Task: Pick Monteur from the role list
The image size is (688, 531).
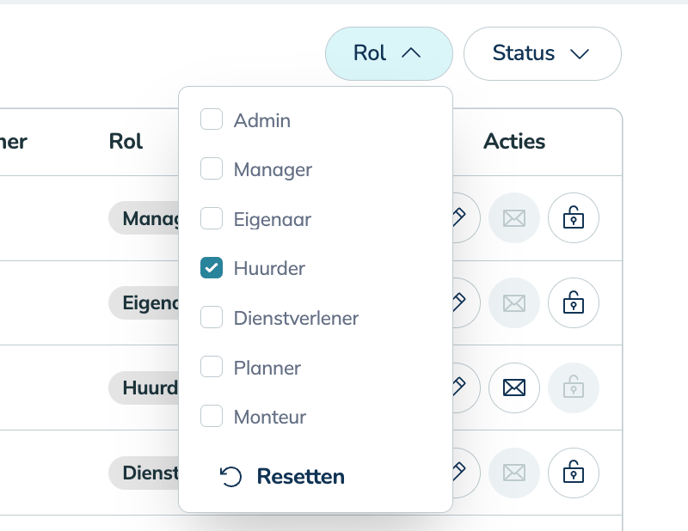Action: point(211,416)
